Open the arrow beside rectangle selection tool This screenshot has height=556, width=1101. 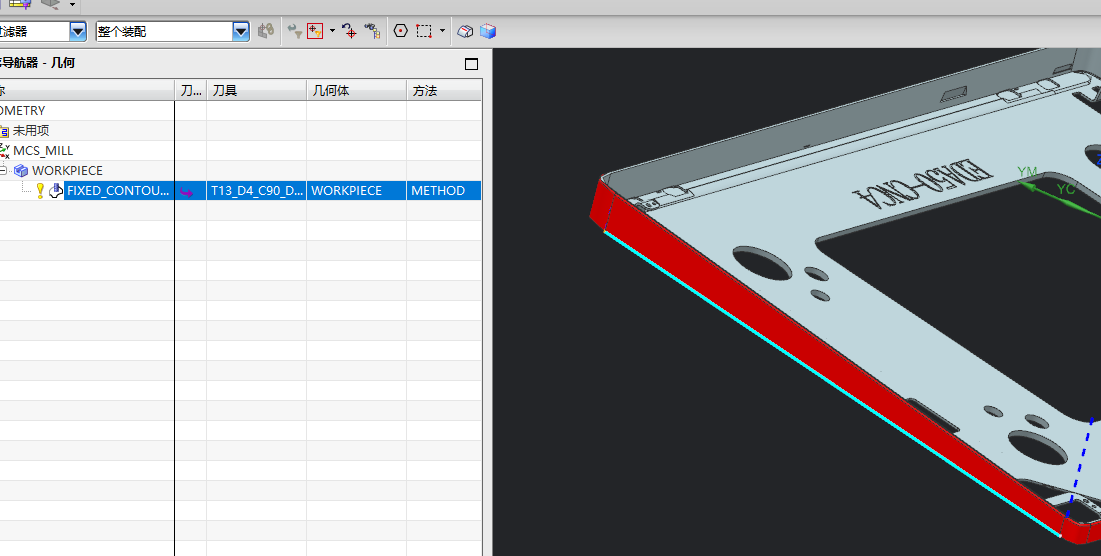(x=442, y=31)
